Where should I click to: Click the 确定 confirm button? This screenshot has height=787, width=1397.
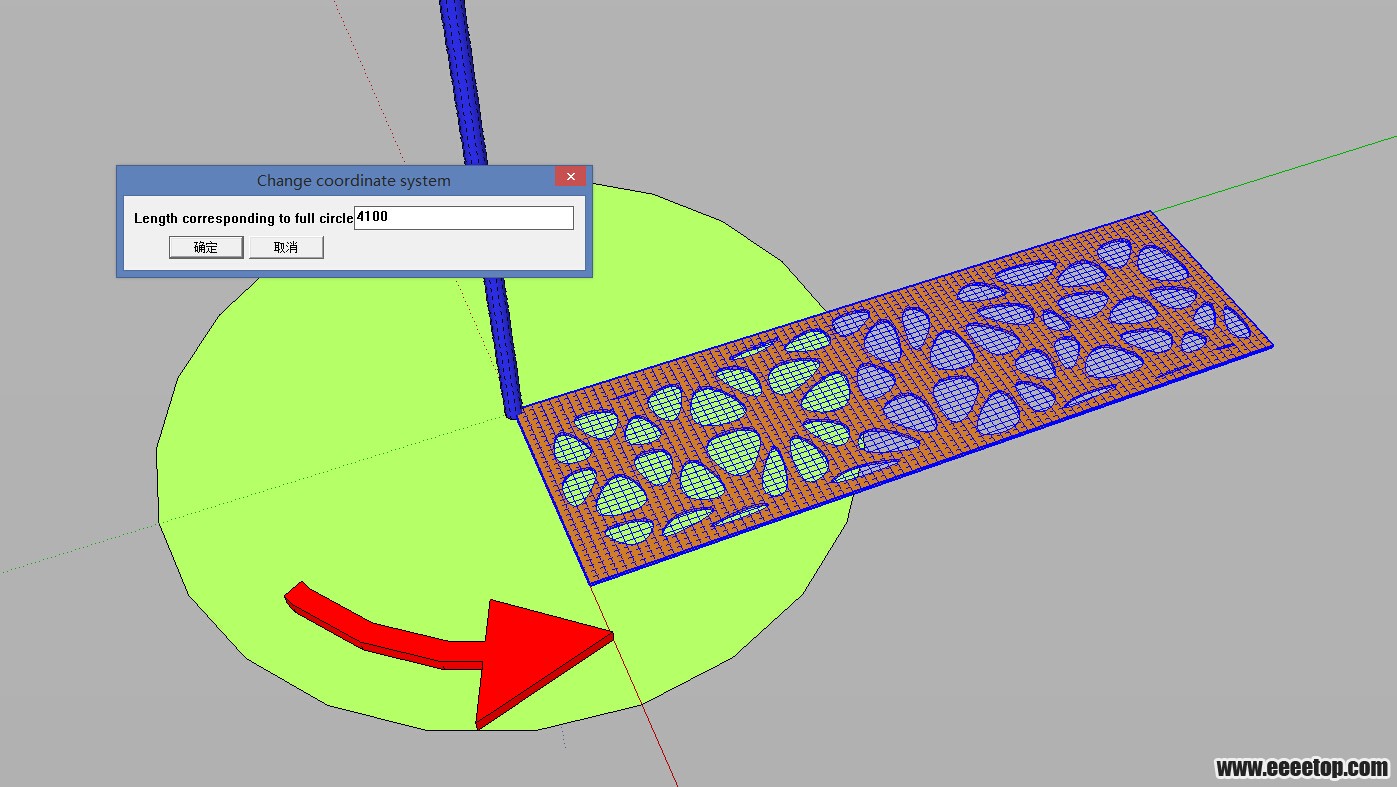[x=206, y=247]
